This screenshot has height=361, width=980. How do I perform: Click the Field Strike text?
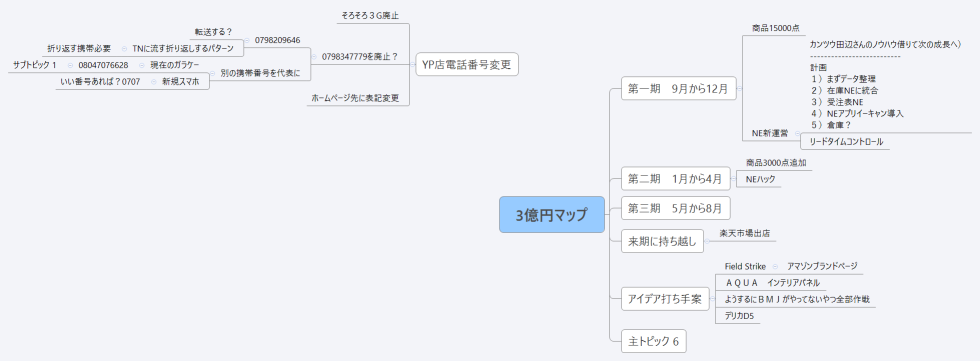point(745,267)
